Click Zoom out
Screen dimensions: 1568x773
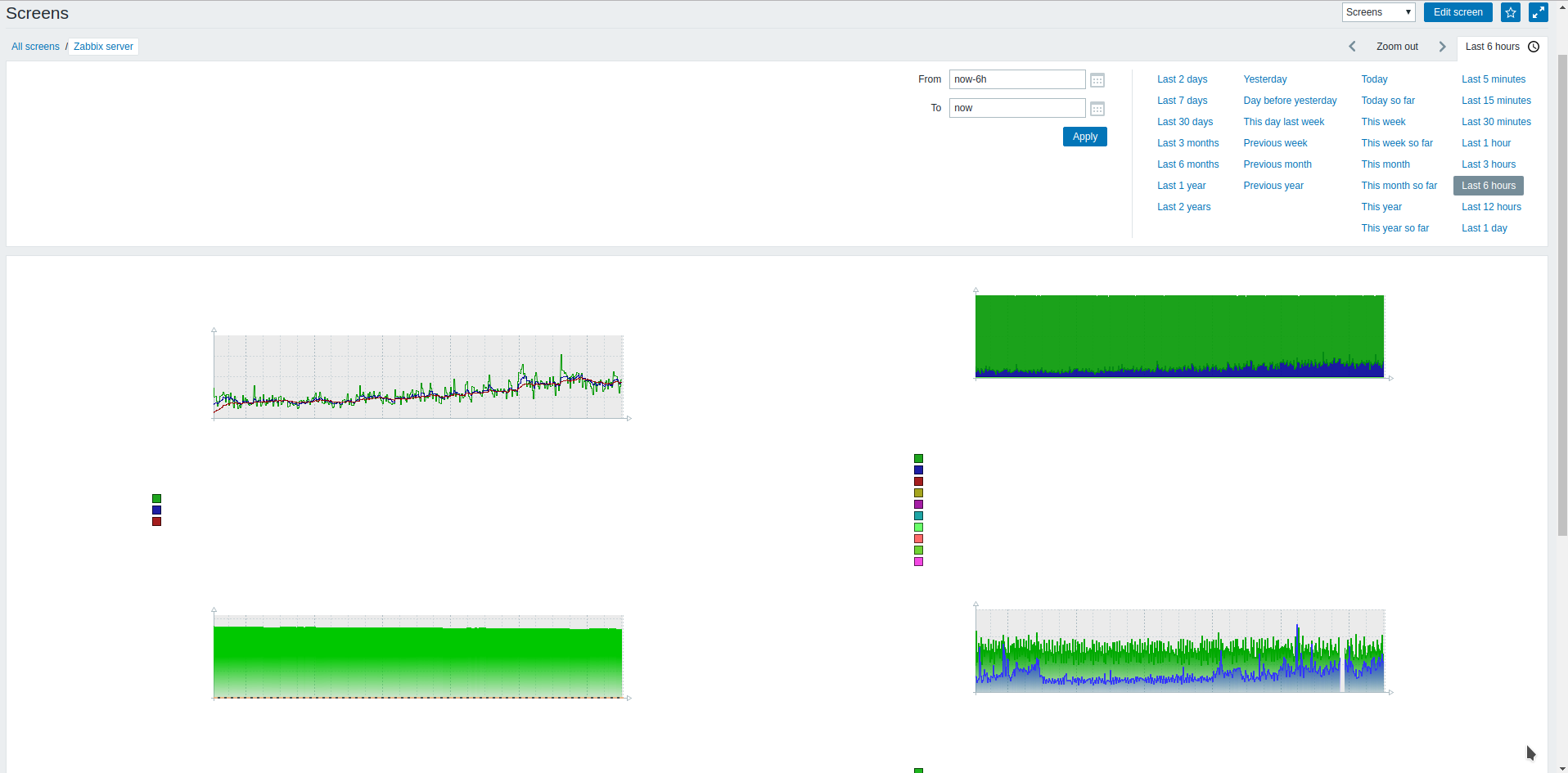click(1397, 47)
